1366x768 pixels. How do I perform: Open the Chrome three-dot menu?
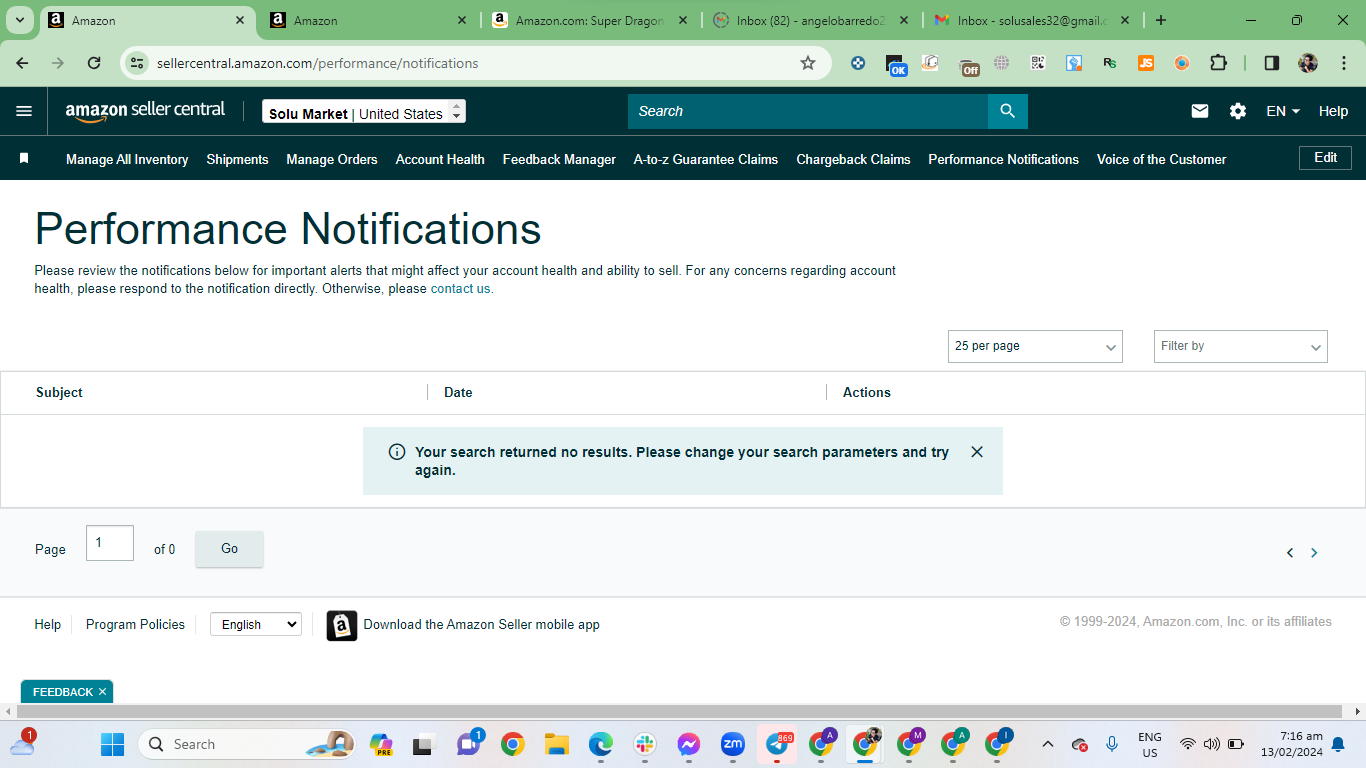coord(1344,63)
